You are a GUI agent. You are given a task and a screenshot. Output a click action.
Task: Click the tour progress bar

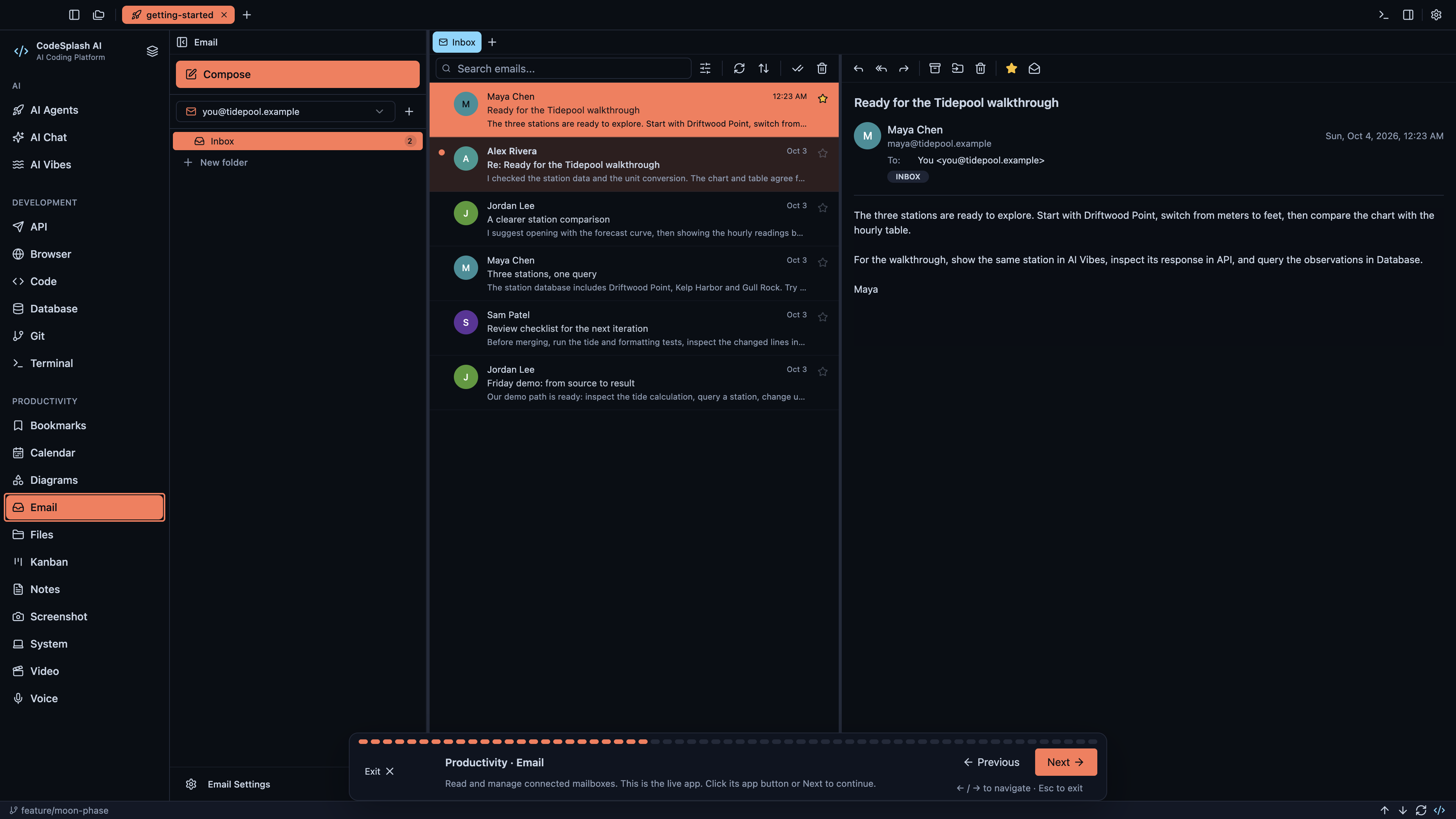pyautogui.click(x=728, y=741)
